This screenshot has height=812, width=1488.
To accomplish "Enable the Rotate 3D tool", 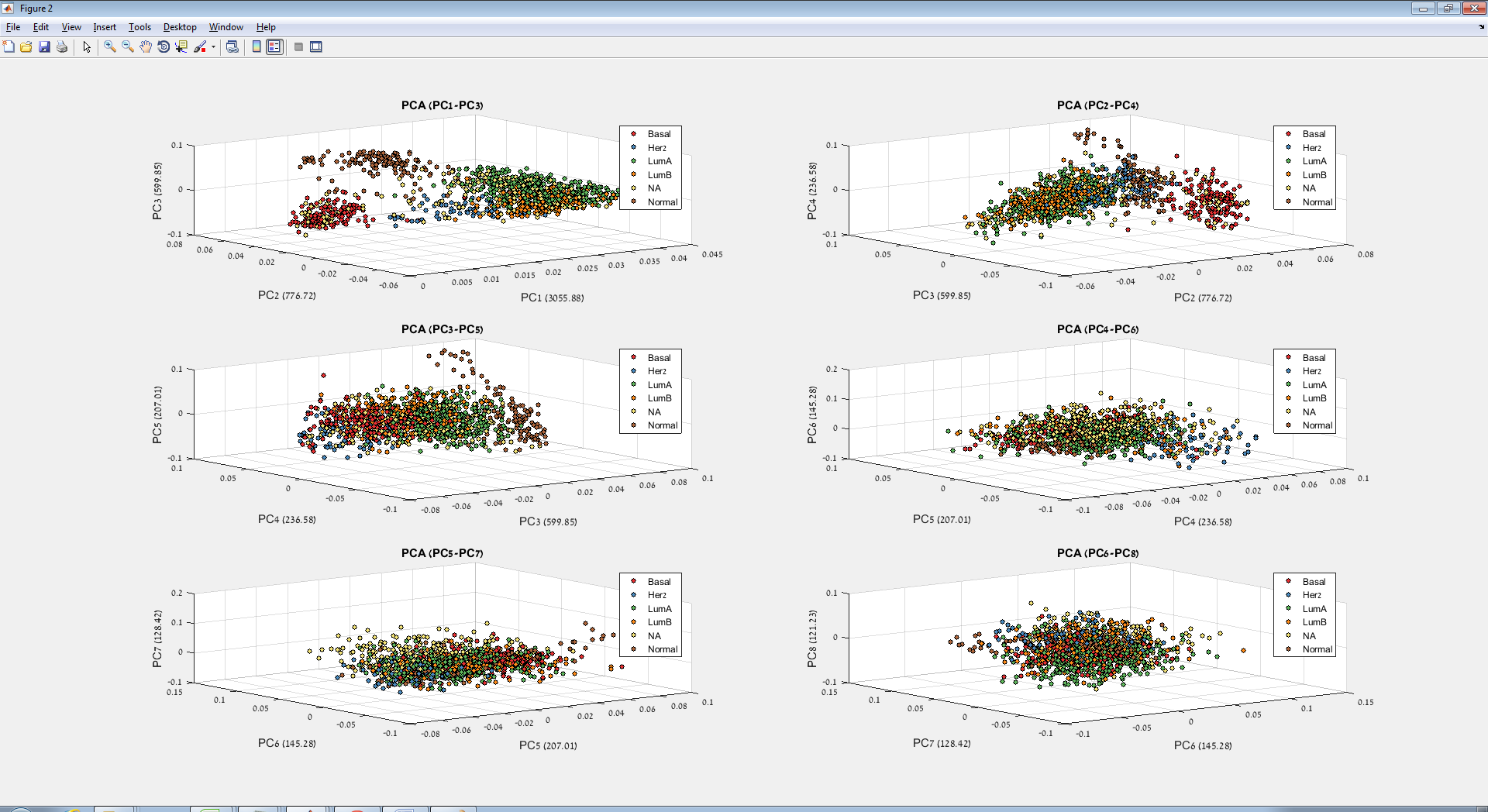I will [164, 47].
